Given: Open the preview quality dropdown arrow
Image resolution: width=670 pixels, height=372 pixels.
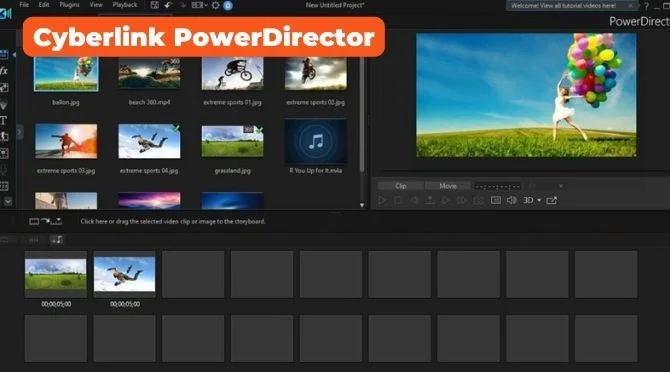Looking at the screenshot, I should point(561,186).
